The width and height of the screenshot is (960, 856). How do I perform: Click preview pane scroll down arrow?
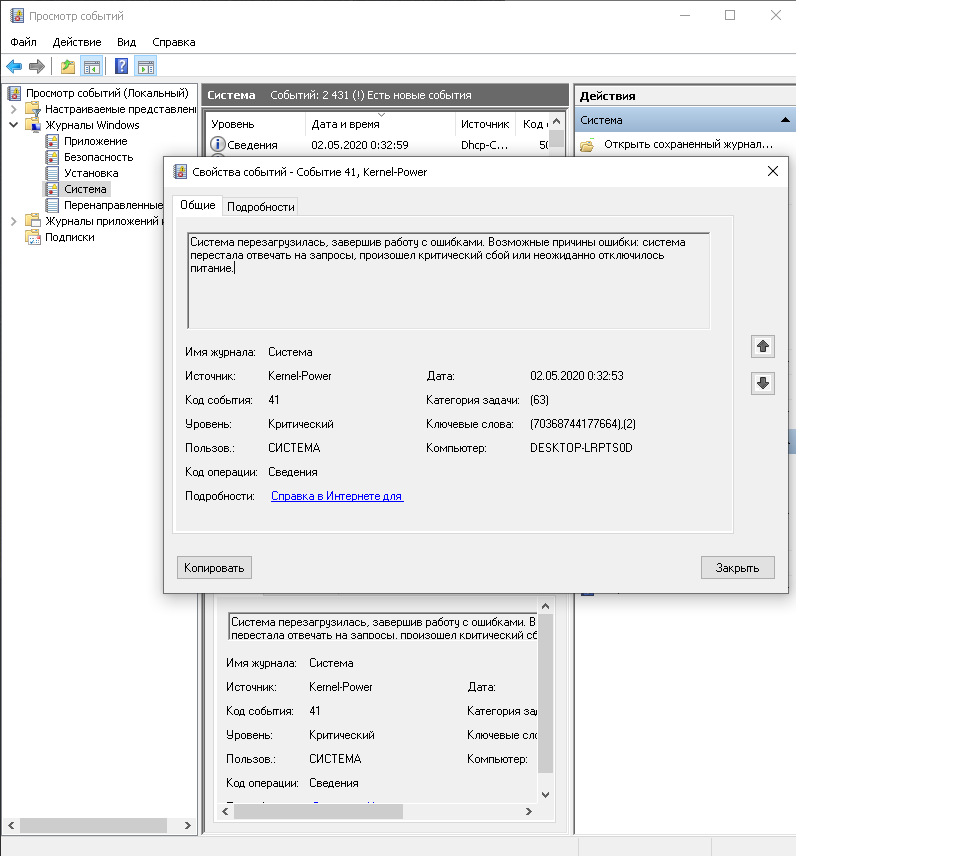[x=545, y=795]
